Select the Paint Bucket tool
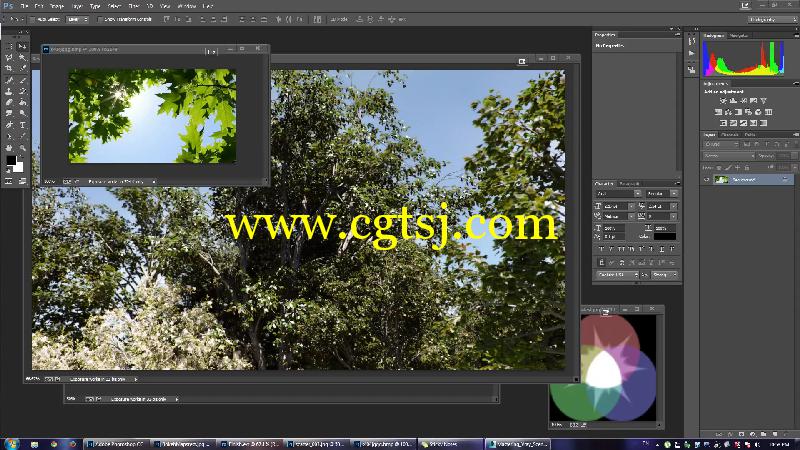Screen dimensions: 800x450 click(x=22, y=103)
